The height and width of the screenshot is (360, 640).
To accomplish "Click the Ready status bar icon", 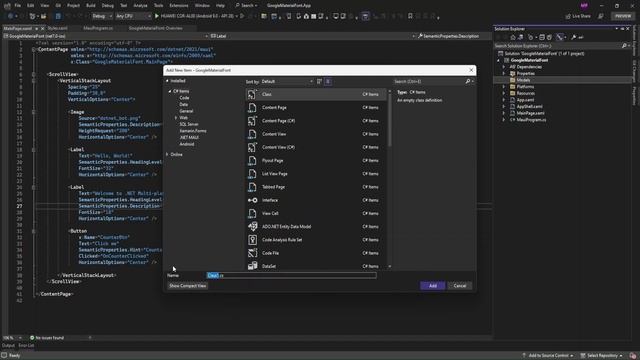I will coord(4,356).
